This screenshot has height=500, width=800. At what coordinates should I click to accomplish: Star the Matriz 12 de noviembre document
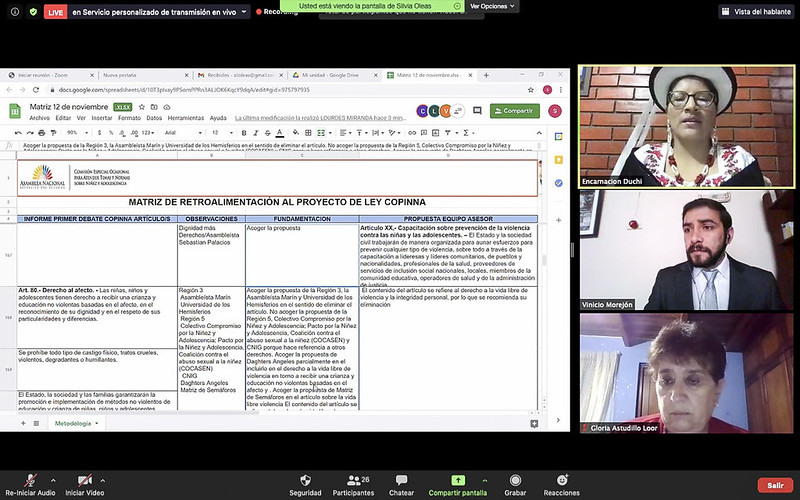pyautogui.click(x=142, y=107)
